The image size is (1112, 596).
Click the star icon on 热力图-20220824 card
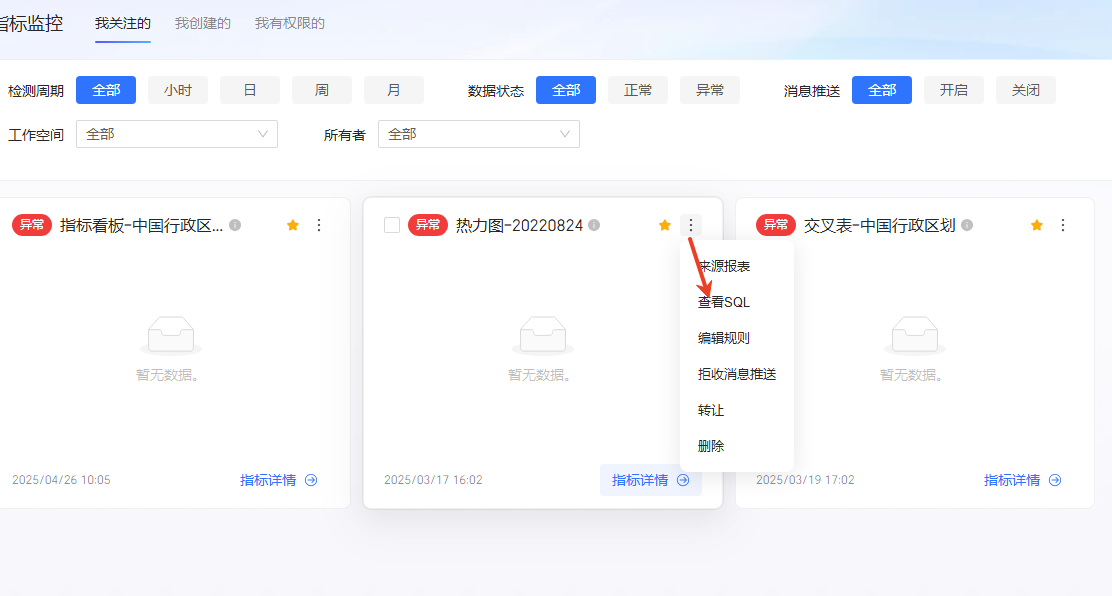click(665, 225)
